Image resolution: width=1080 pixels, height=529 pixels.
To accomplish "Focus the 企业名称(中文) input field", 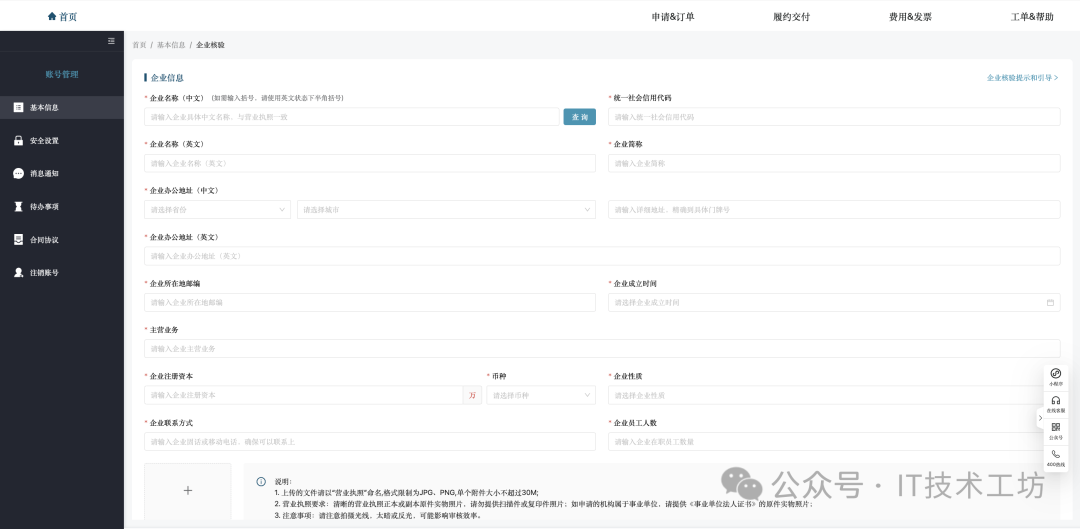I will tap(351, 117).
